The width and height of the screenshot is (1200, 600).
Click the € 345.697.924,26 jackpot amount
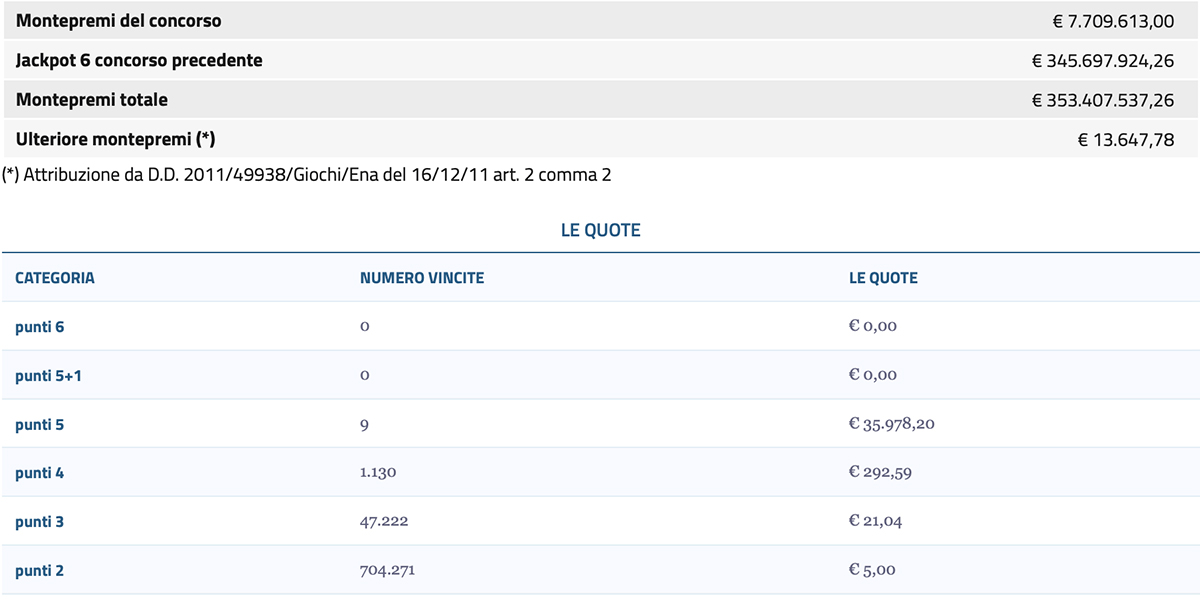click(x=1103, y=61)
